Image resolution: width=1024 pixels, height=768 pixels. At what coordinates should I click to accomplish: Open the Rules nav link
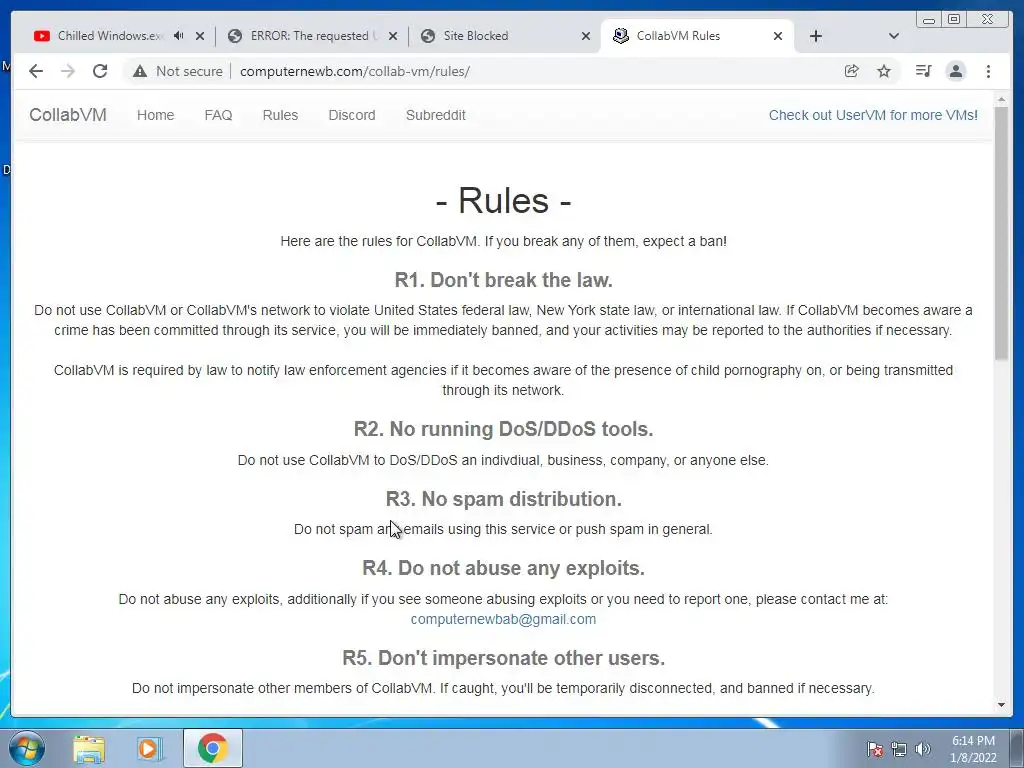click(x=280, y=115)
